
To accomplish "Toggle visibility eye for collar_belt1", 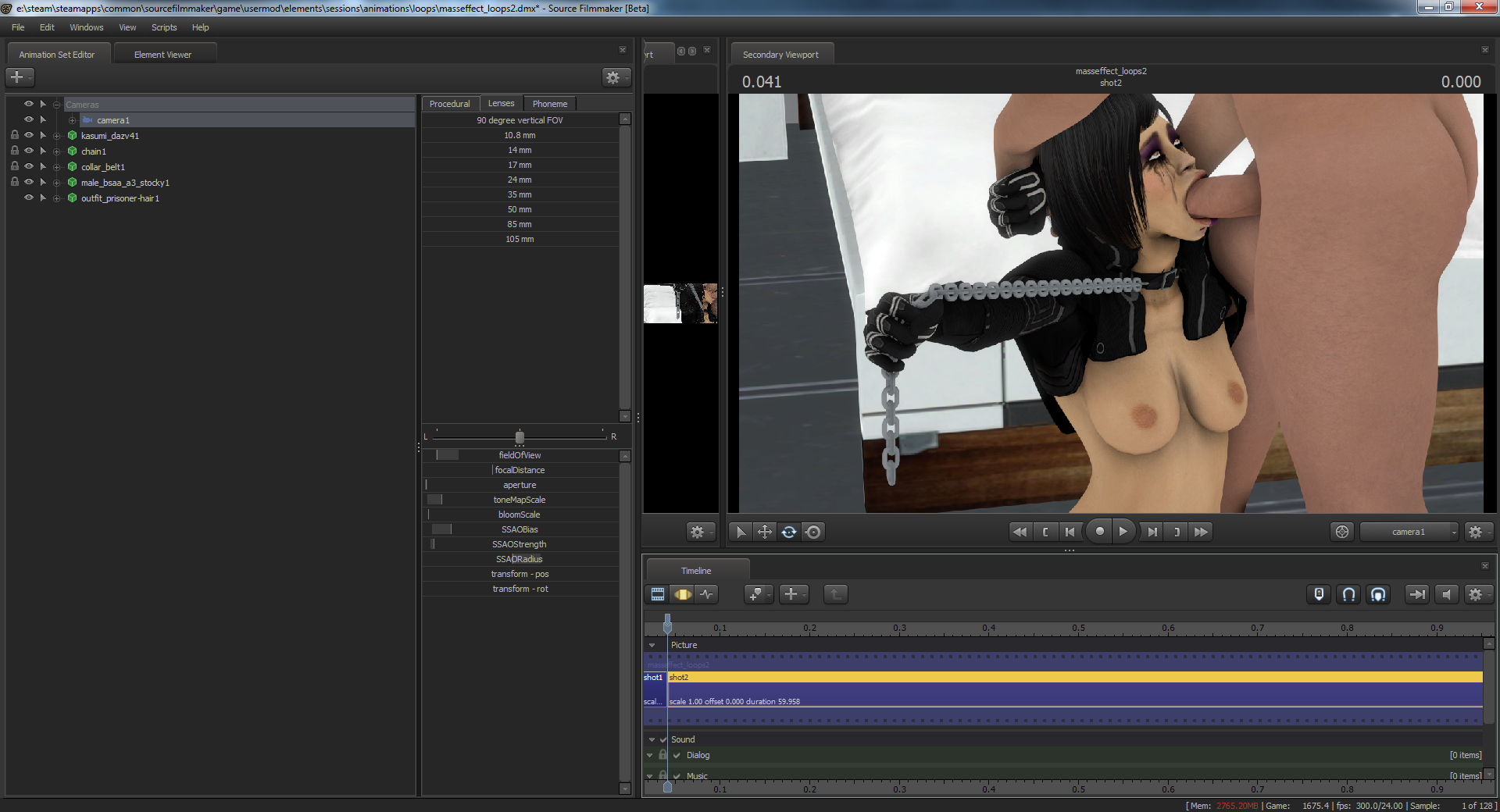I will (29, 166).
